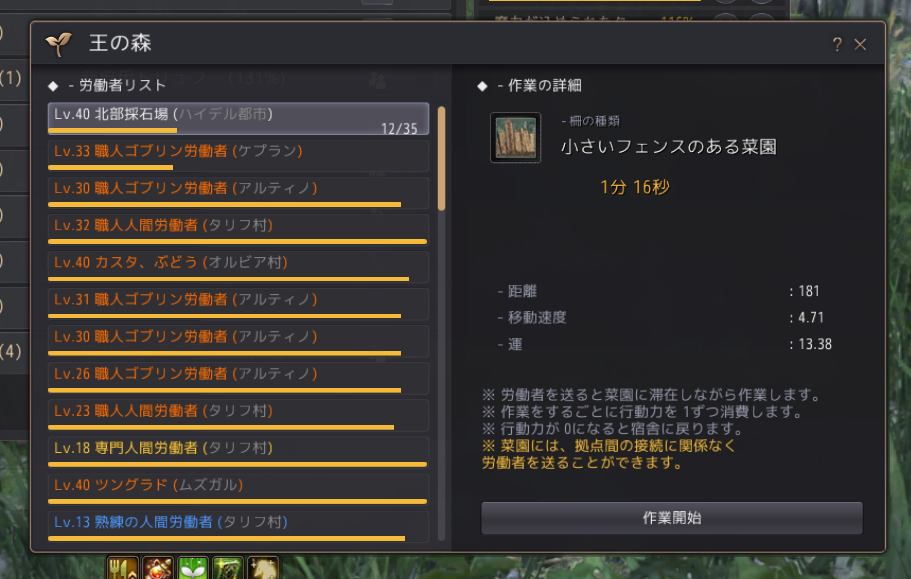Select Lv.33 職人ゴブリン労働者 (ケプラン)
911x579 pixels.
(238, 156)
